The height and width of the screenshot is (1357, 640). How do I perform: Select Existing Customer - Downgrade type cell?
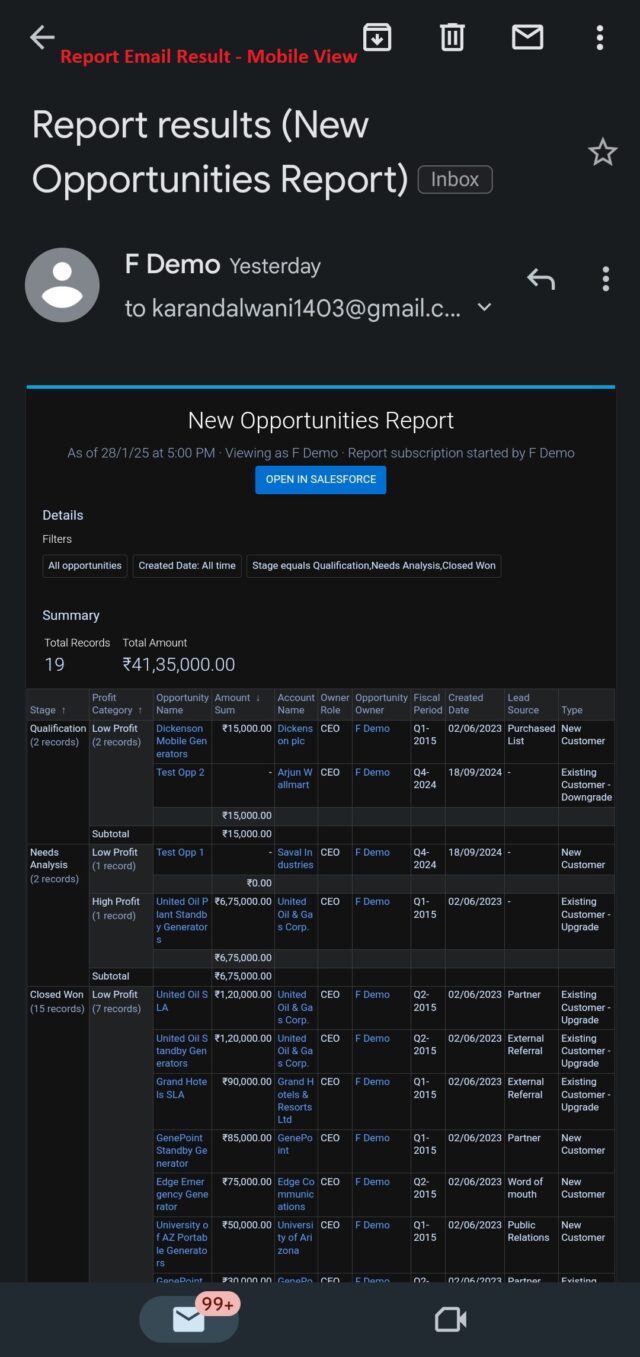pos(586,785)
